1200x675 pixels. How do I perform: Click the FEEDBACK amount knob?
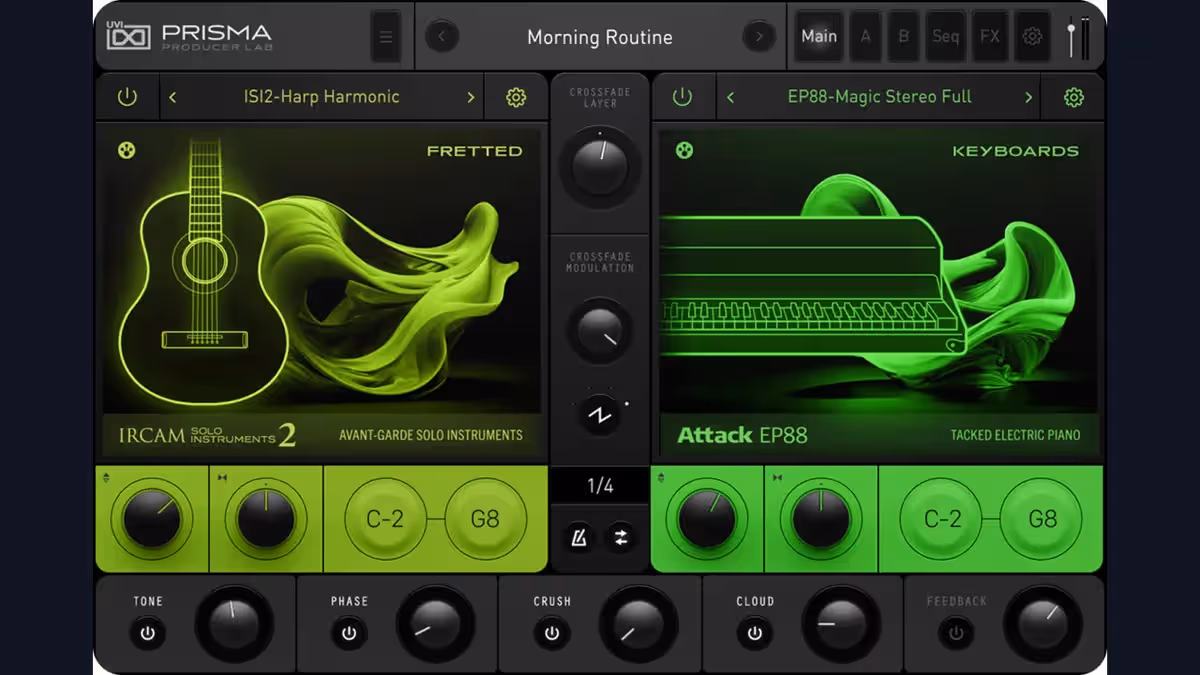click(1043, 624)
